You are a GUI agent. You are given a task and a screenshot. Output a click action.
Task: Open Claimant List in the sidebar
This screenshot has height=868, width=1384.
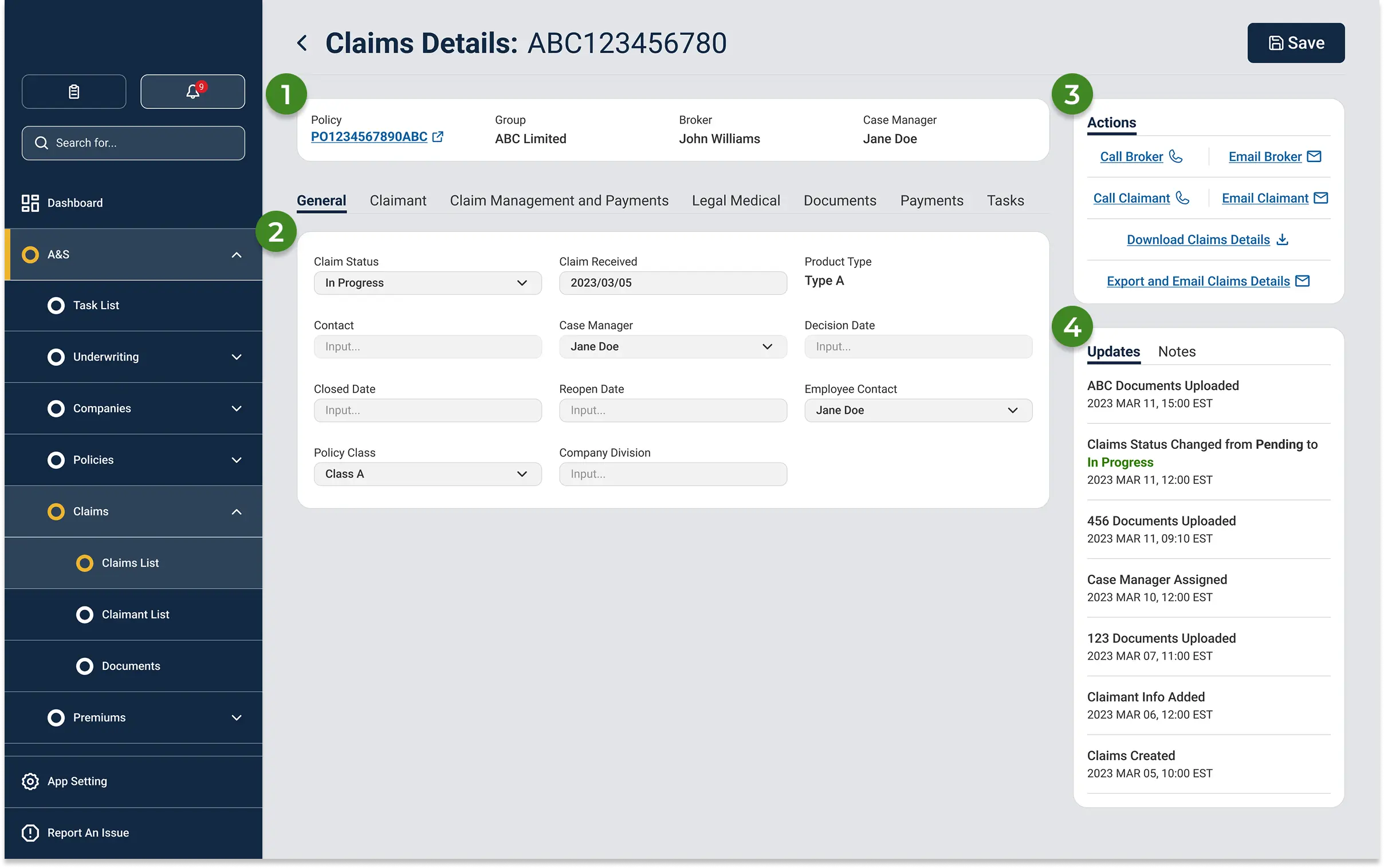136,614
